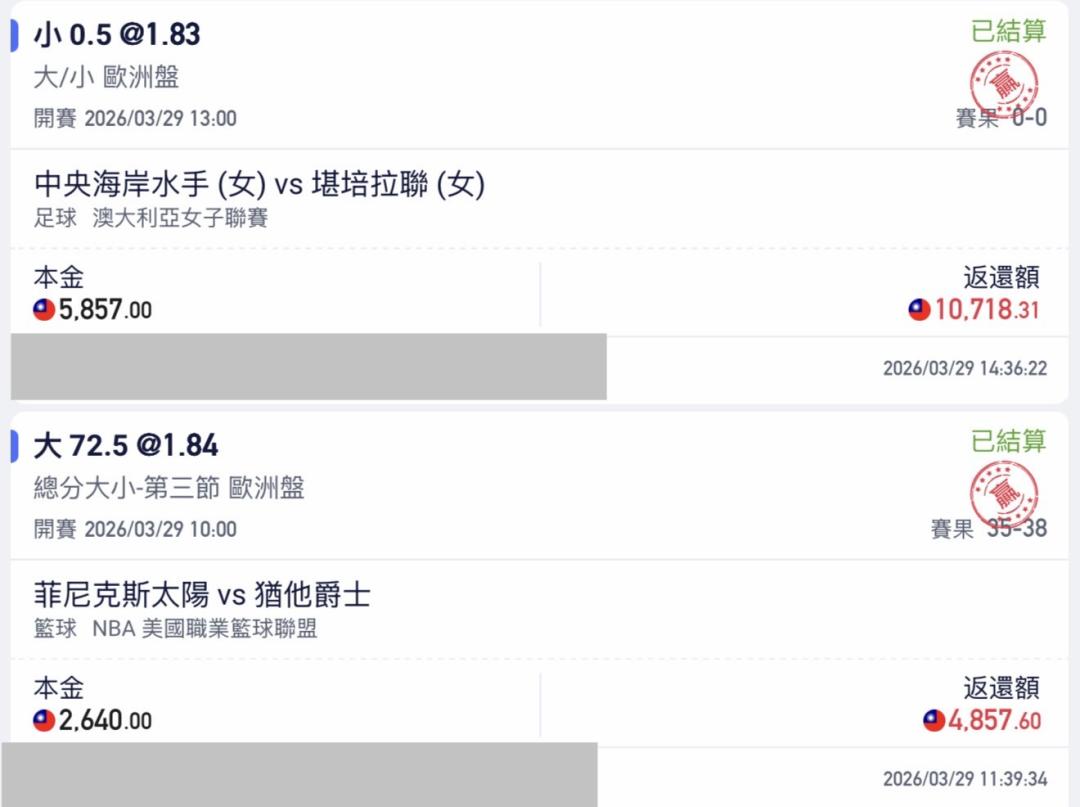
Task: Select the 菲尼克斯太陽 vs 猶他爵士 match
Action: pos(202,596)
